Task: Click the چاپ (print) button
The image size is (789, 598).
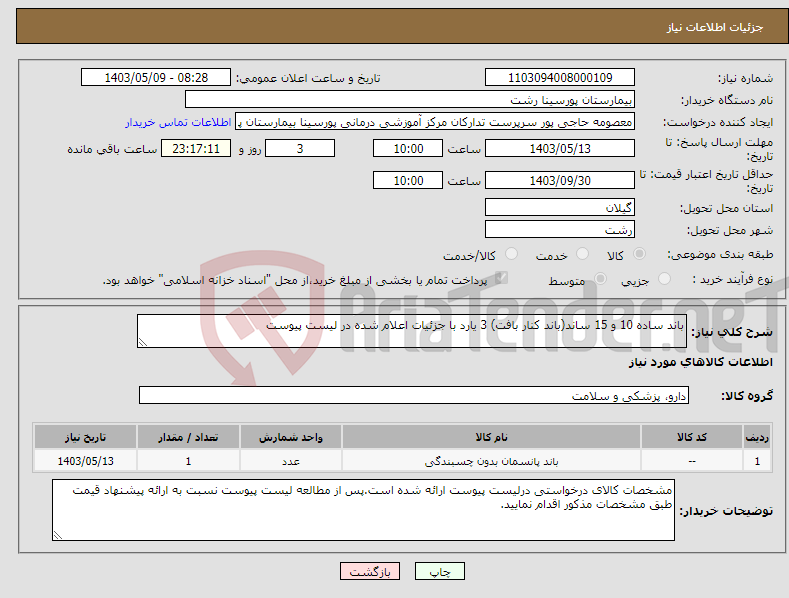Action: pos(439,571)
